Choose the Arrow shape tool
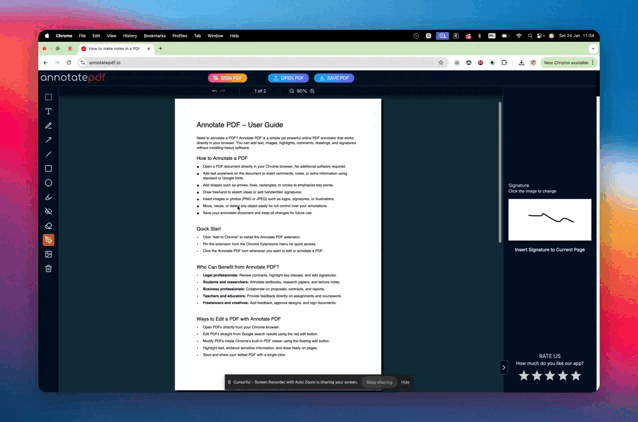Image resolution: width=638 pixels, height=422 pixels. 48,140
